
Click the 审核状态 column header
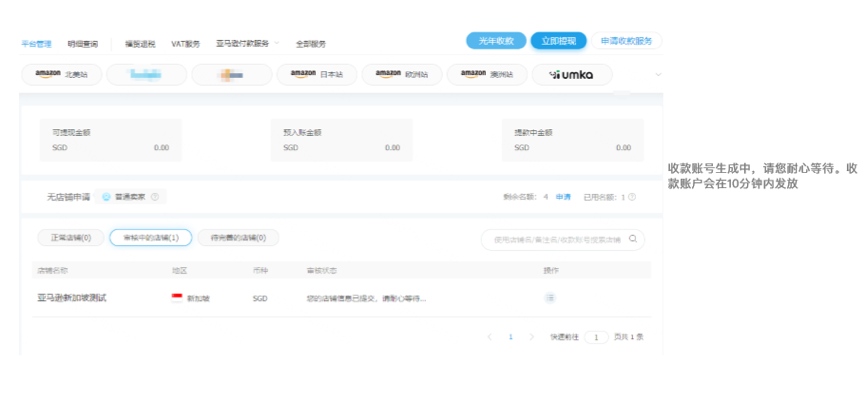click(322, 271)
